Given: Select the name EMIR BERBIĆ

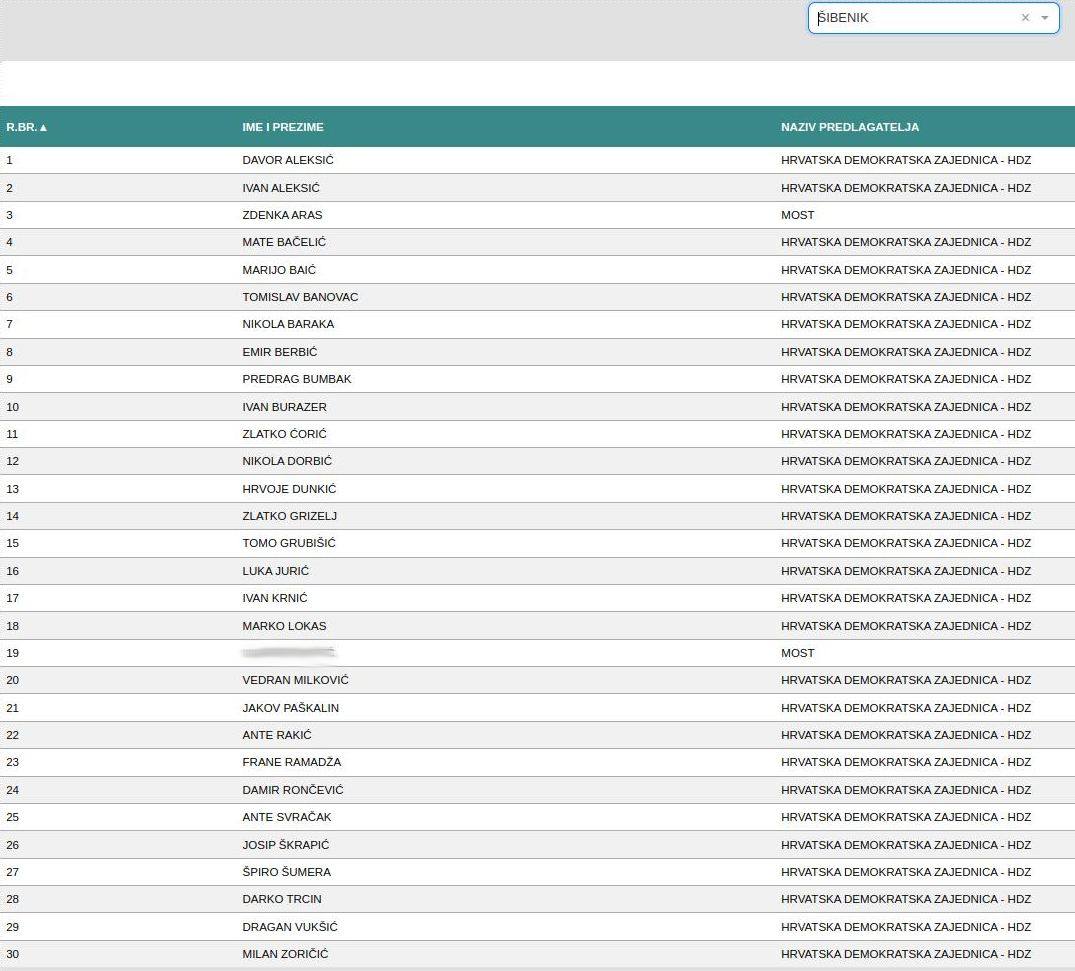Looking at the screenshot, I should [x=279, y=352].
